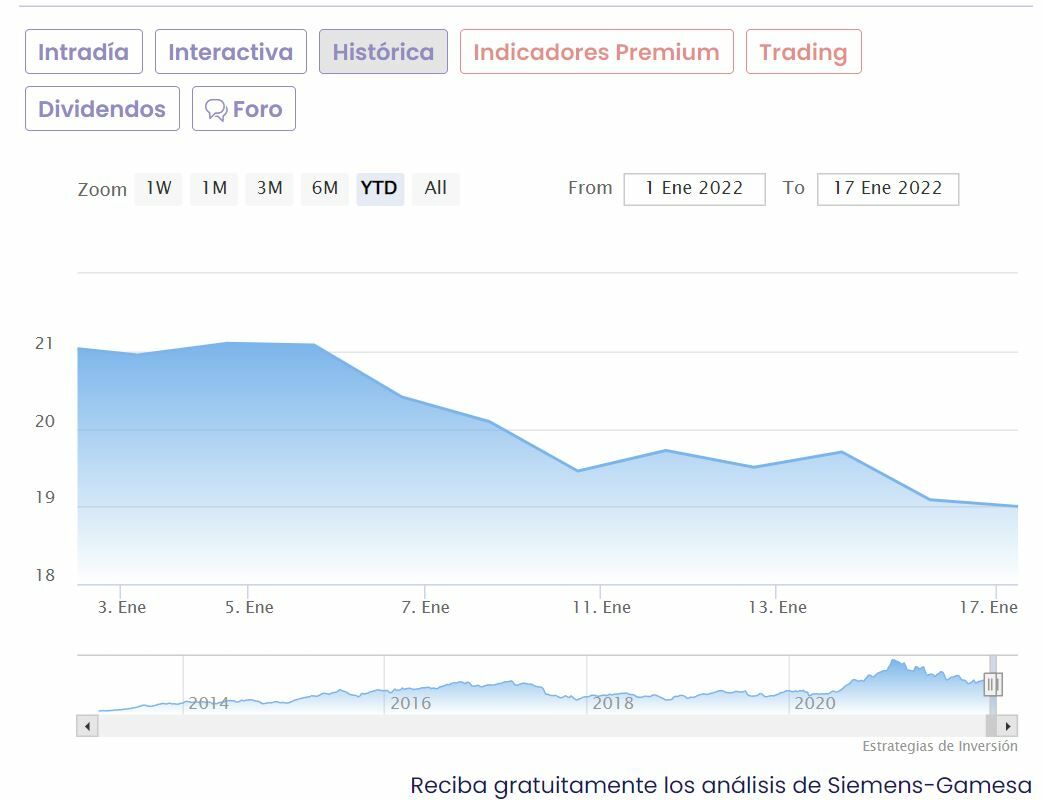Set chart zoom to 6M

click(x=325, y=189)
